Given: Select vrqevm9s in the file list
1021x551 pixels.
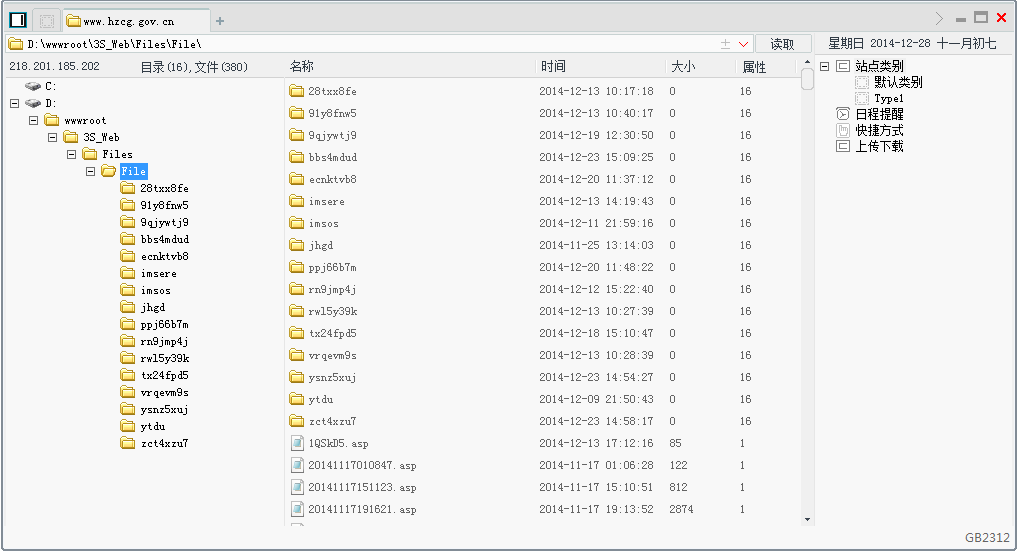Looking at the screenshot, I should click(332, 356).
